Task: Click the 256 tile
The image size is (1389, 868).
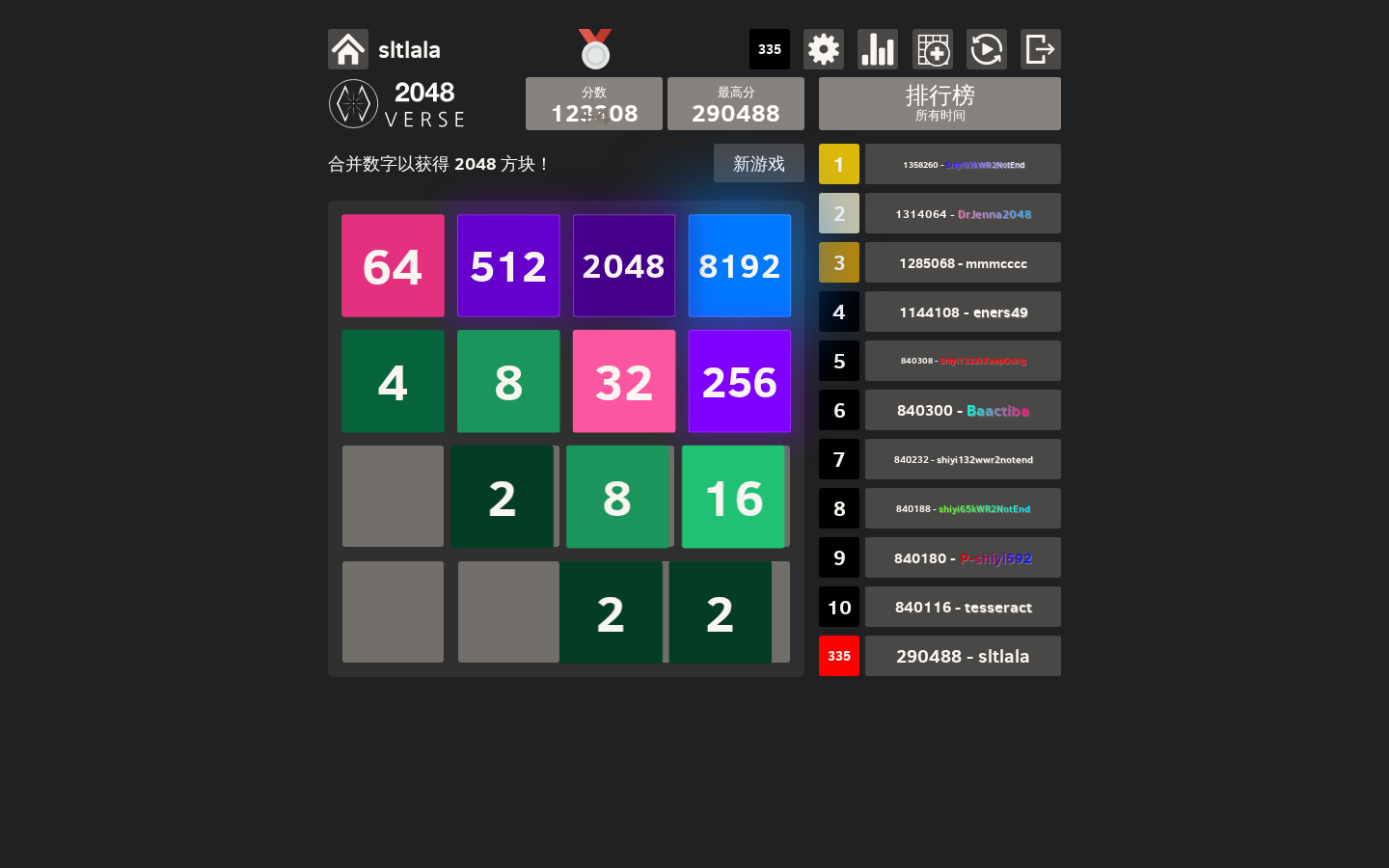Action: pyautogui.click(x=740, y=381)
